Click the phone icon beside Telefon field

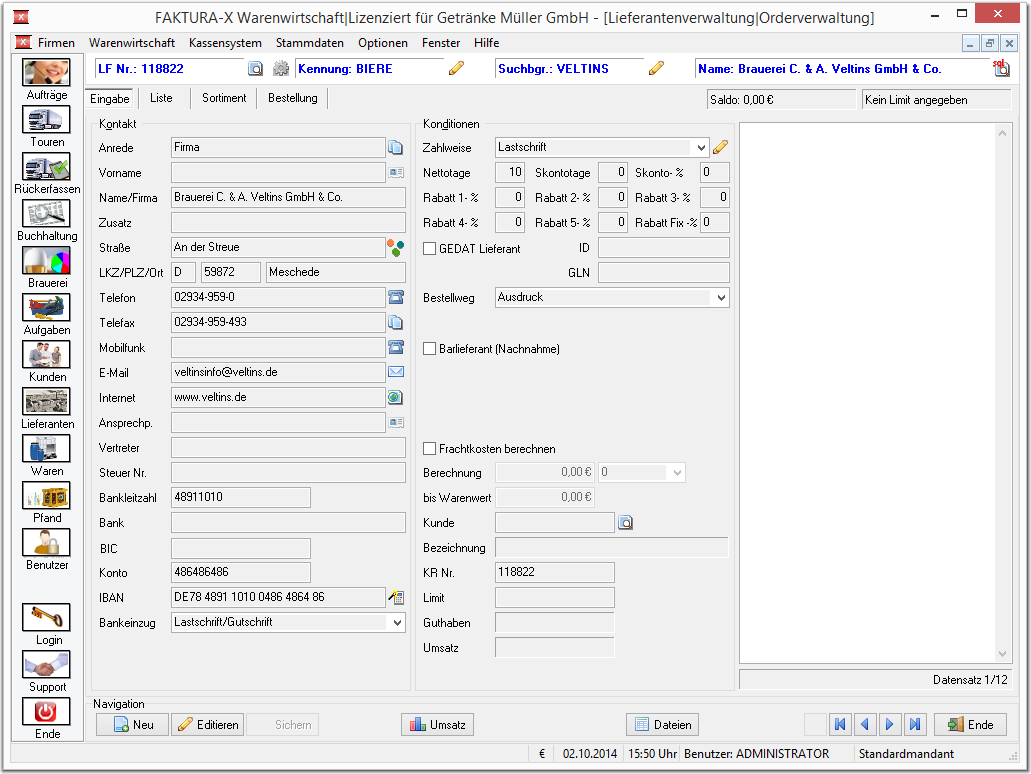pos(396,297)
